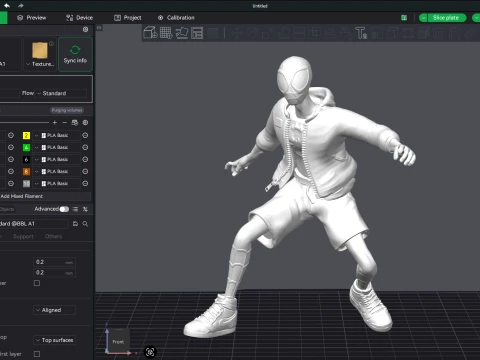Viewport: 480px width, 360px height.
Task: Open filament settings gear beside AMS icon
Action: click(x=85, y=123)
